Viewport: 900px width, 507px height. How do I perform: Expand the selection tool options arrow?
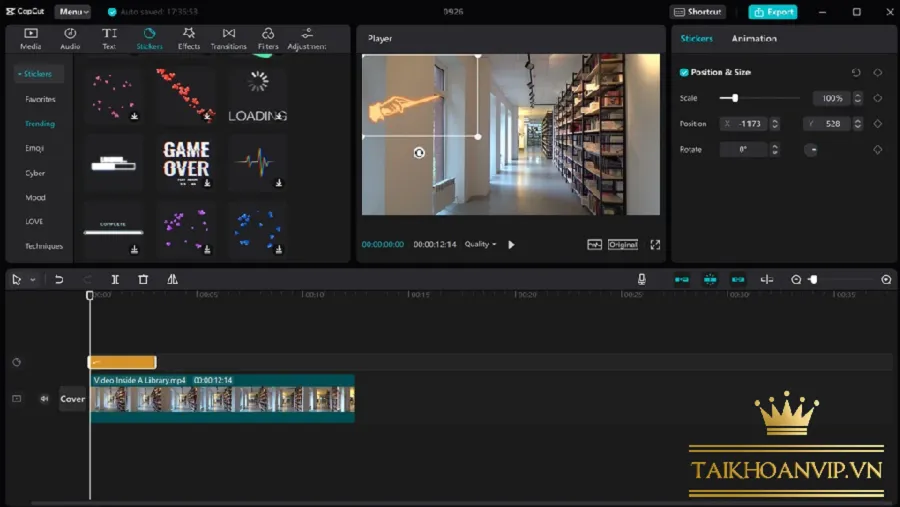pyautogui.click(x=33, y=280)
